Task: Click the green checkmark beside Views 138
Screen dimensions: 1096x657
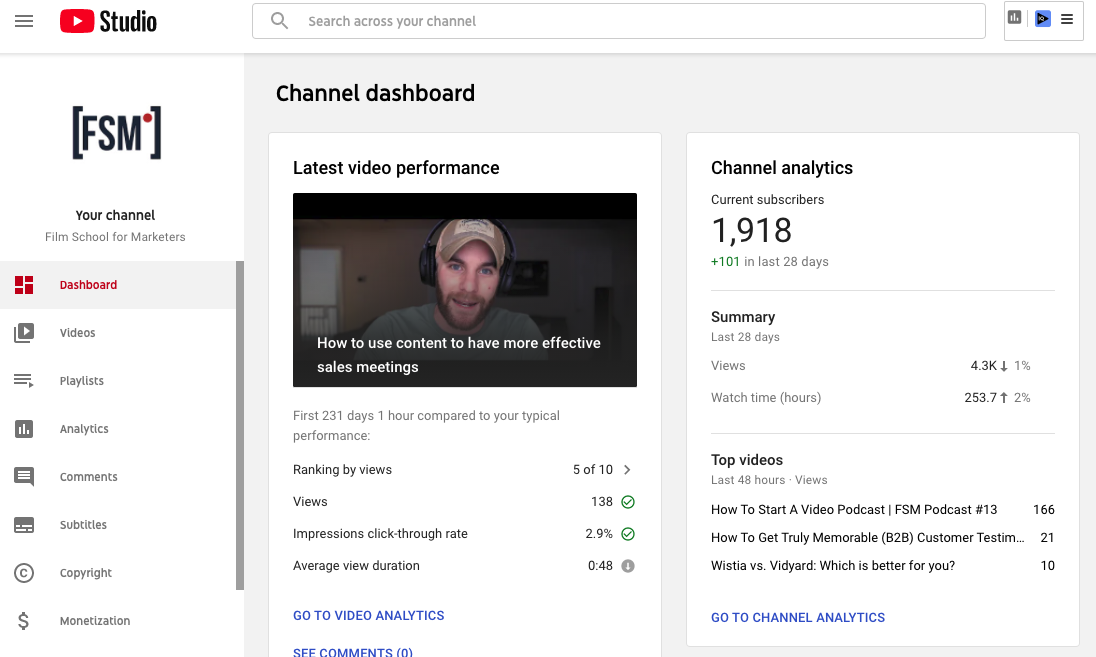Action: 628,502
